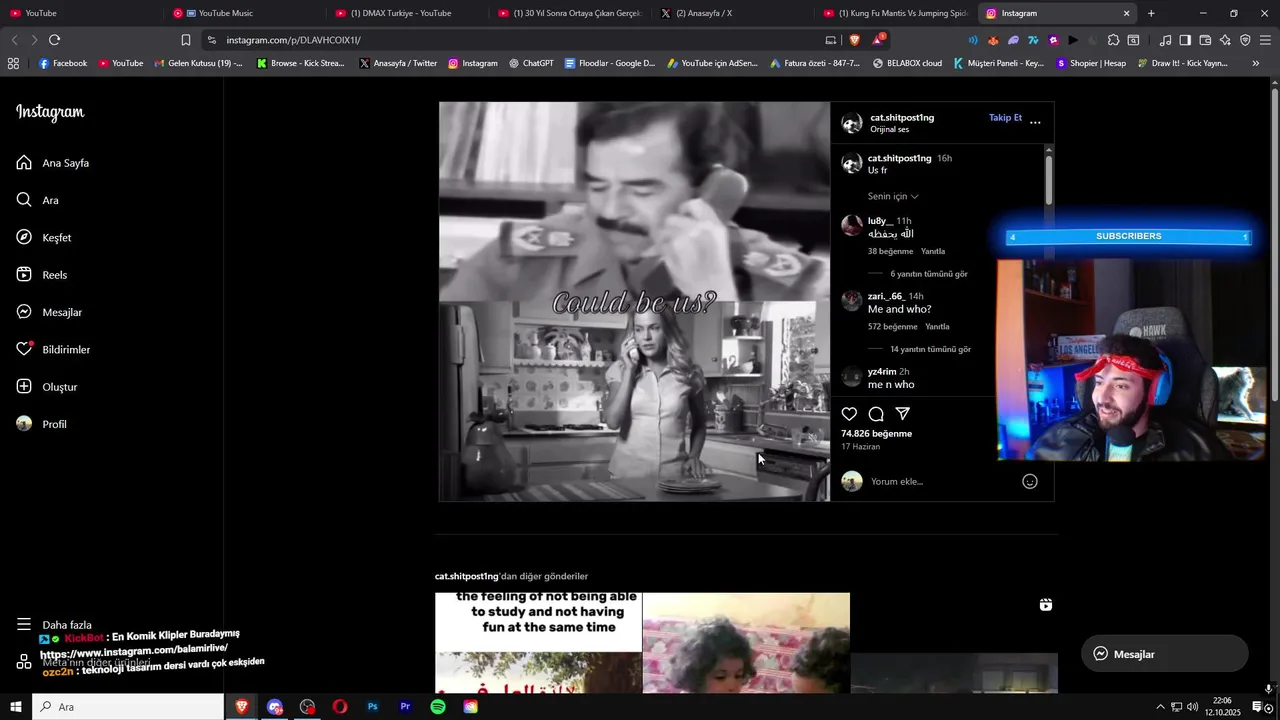The height and width of the screenshot is (720, 1280).
Task: Open cat.shitpost1ng profile from post header
Action: click(902, 118)
